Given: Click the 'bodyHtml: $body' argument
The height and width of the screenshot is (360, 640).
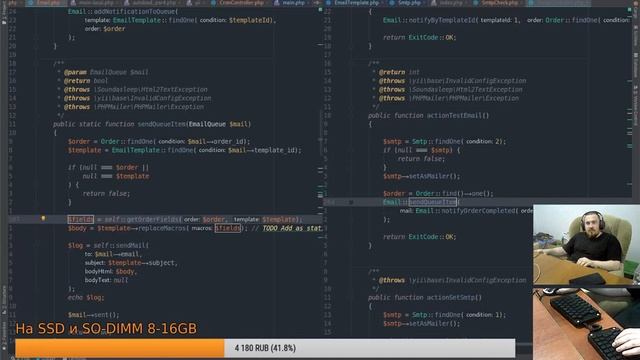Looking at the screenshot, I should point(109,271).
